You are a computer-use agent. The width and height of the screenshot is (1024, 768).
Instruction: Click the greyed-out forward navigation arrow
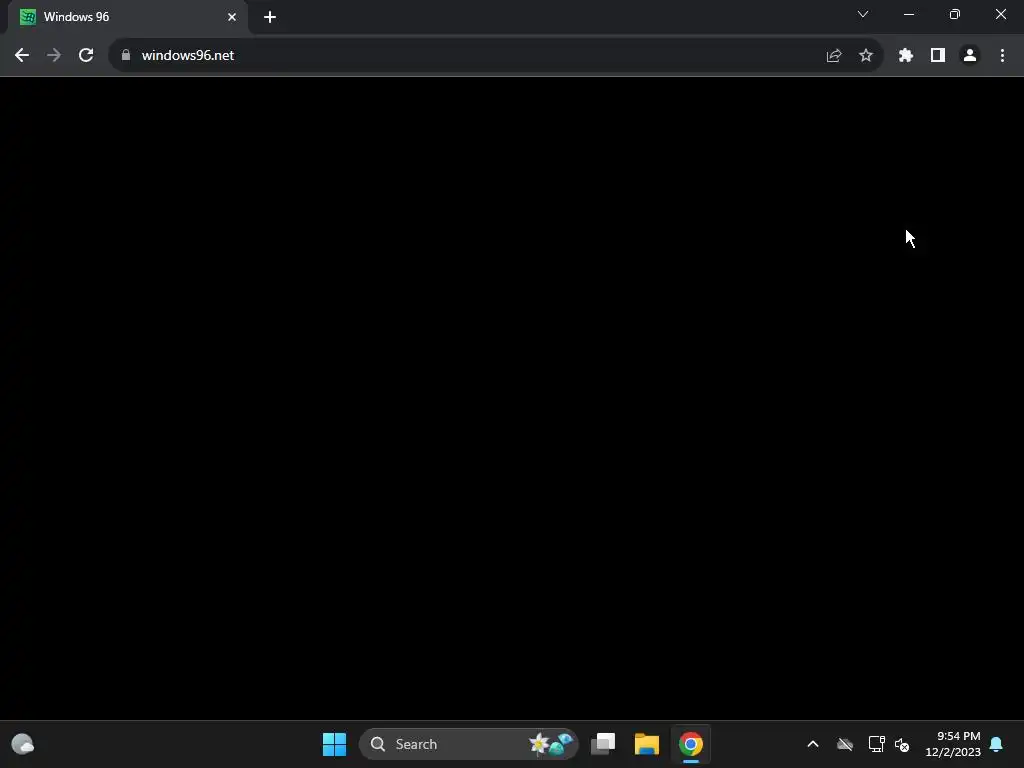(54, 56)
